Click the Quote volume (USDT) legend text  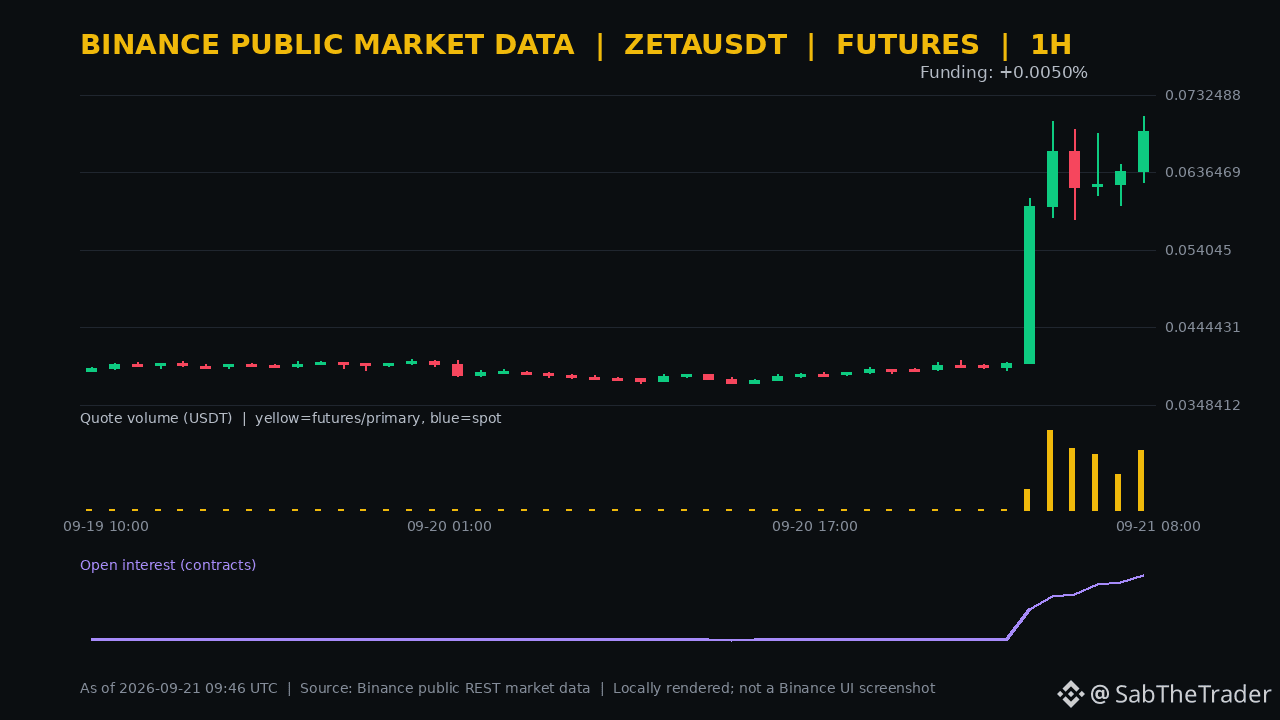point(156,418)
